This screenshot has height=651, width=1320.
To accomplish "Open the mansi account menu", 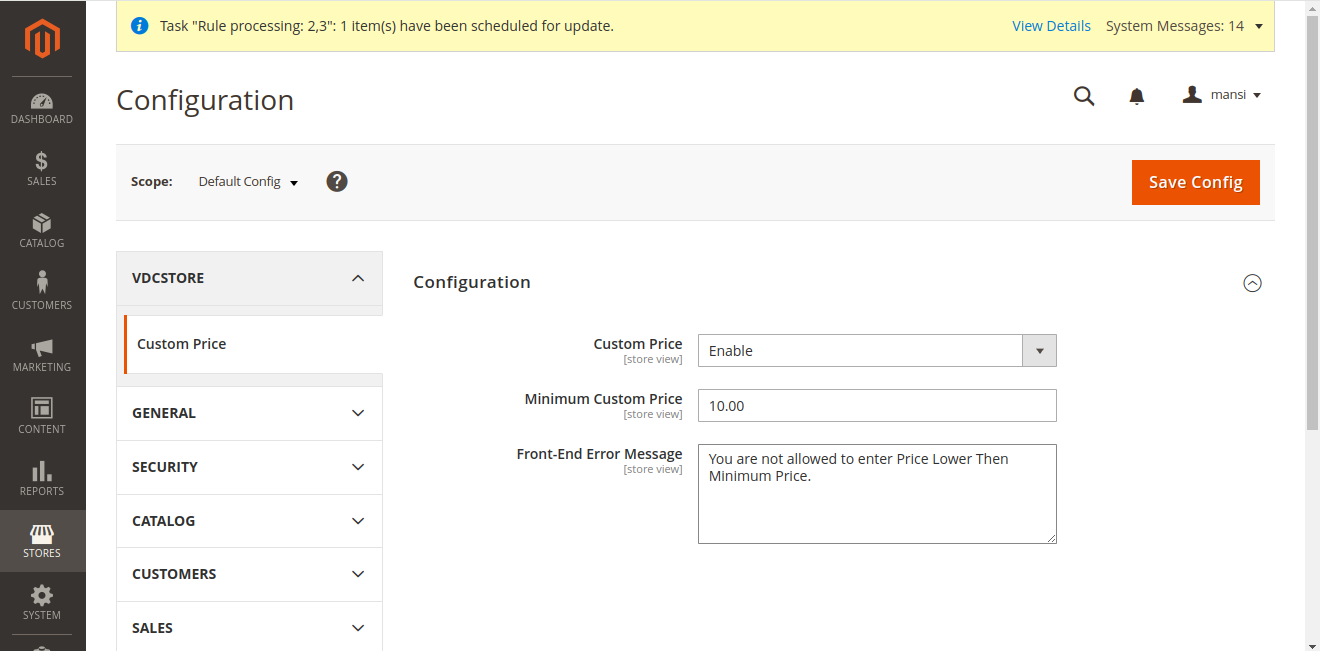I will [x=1222, y=95].
